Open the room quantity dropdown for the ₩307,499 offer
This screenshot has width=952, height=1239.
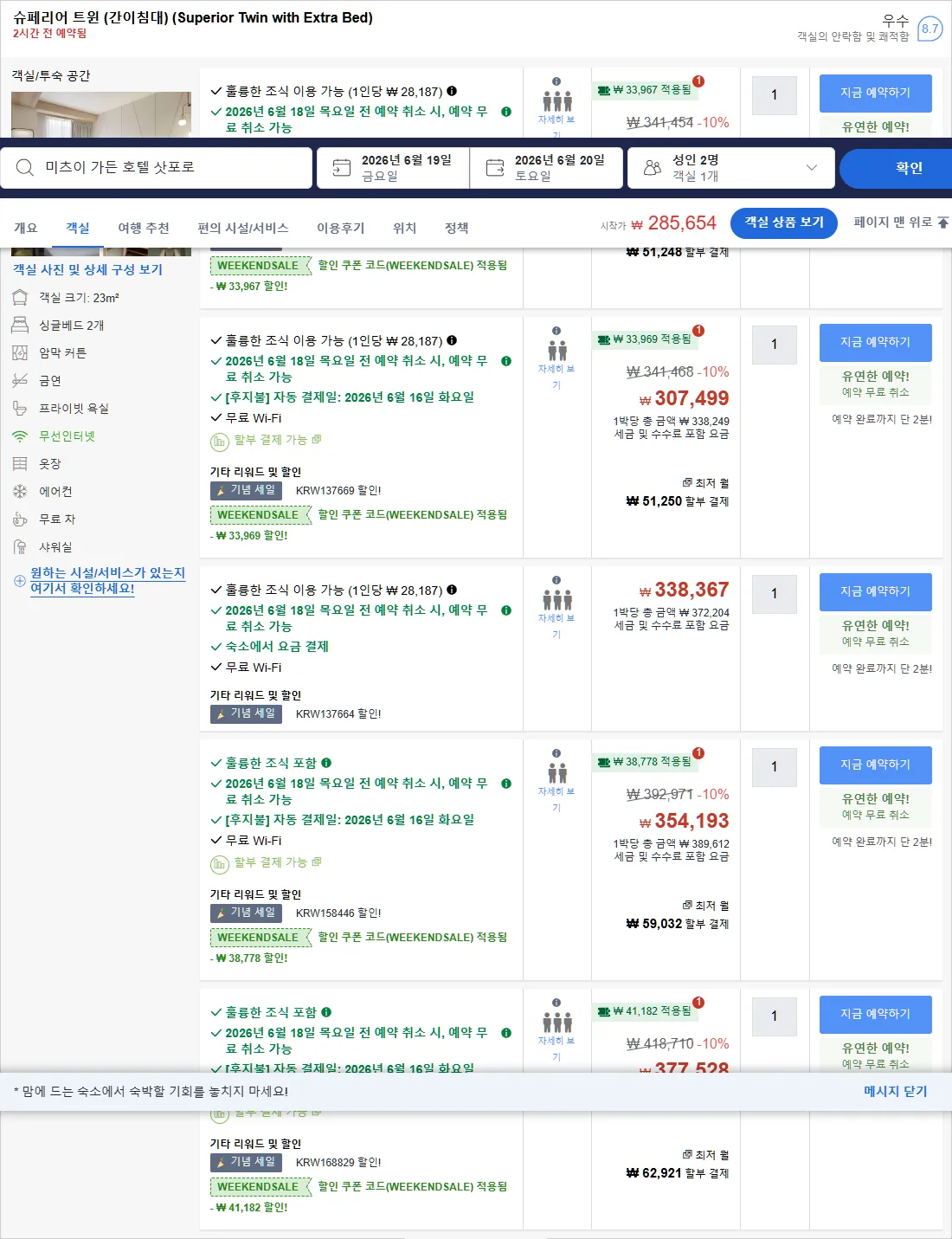click(x=775, y=345)
